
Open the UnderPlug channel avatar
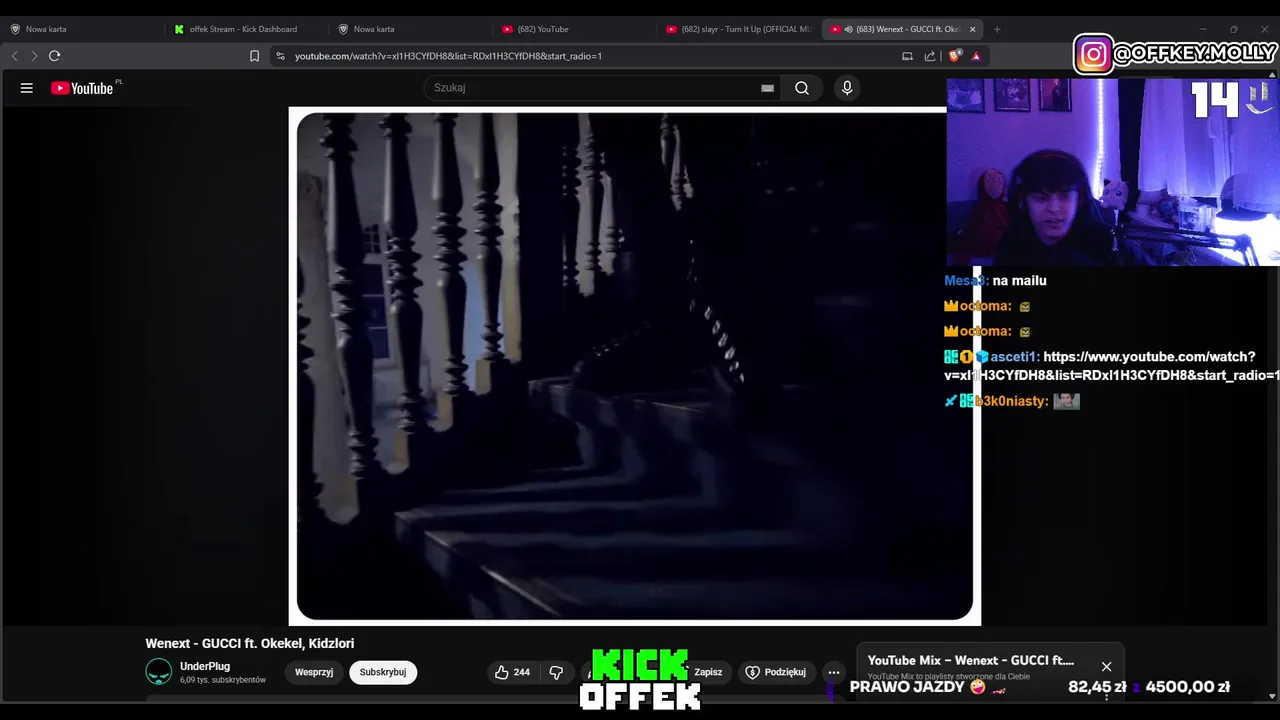point(159,672)
